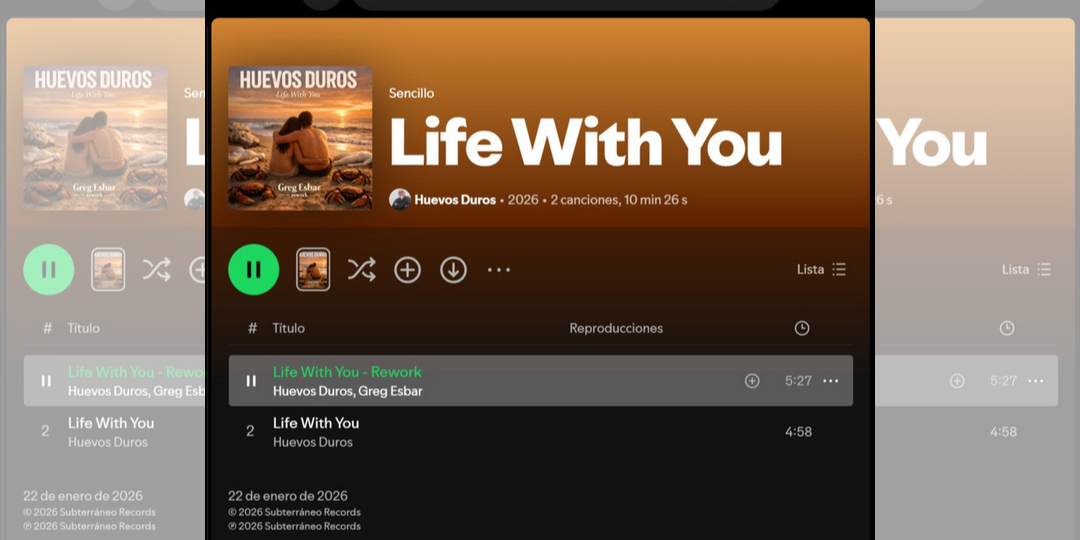Viewport: 1080px width, 540px height.
Task: Toggle shuffle for this single
Action: [x=362, y=269]
